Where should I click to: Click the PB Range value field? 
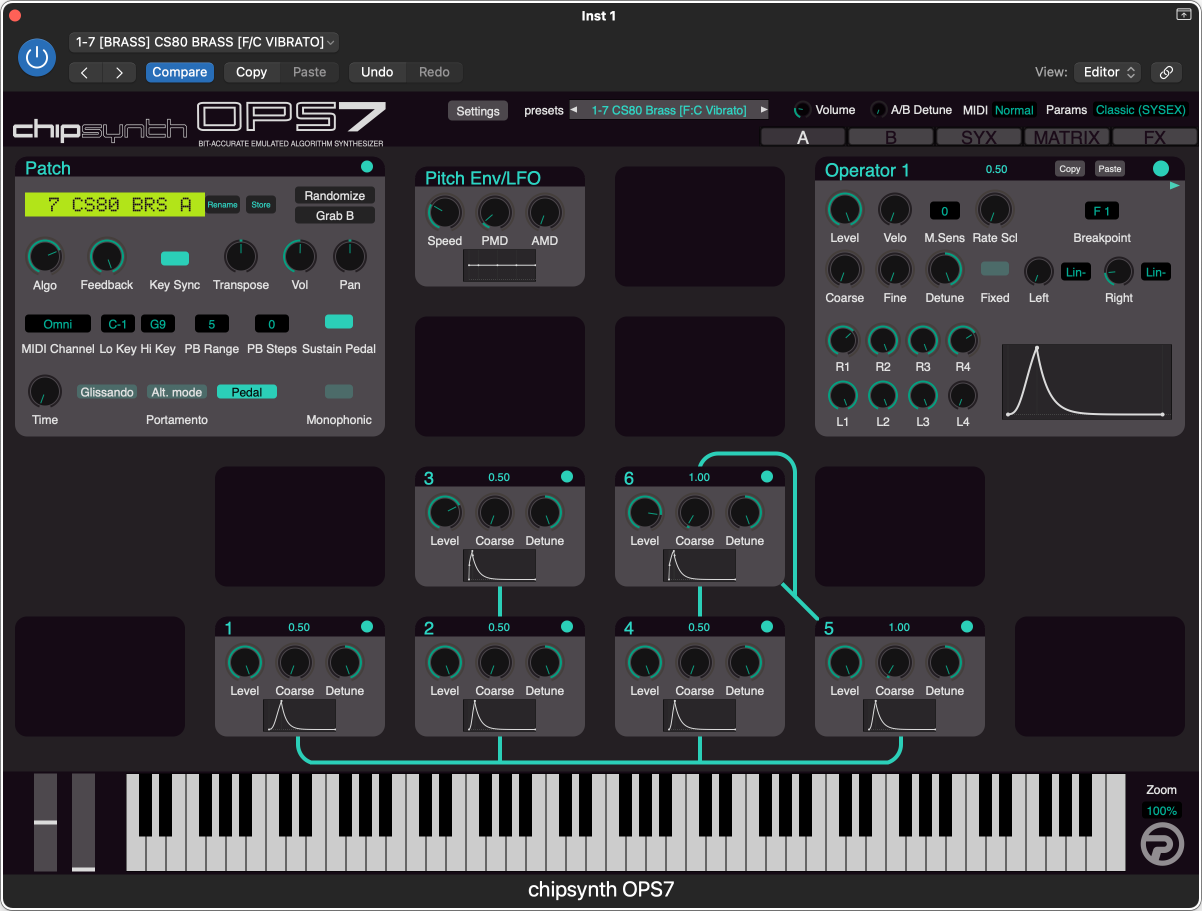[x=212, y=324]
